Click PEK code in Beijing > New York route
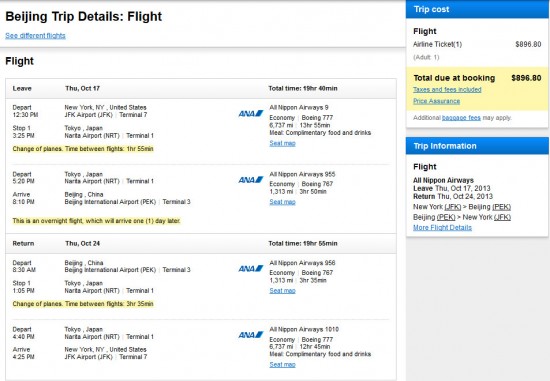550x381 pixels. click(446, 217)
